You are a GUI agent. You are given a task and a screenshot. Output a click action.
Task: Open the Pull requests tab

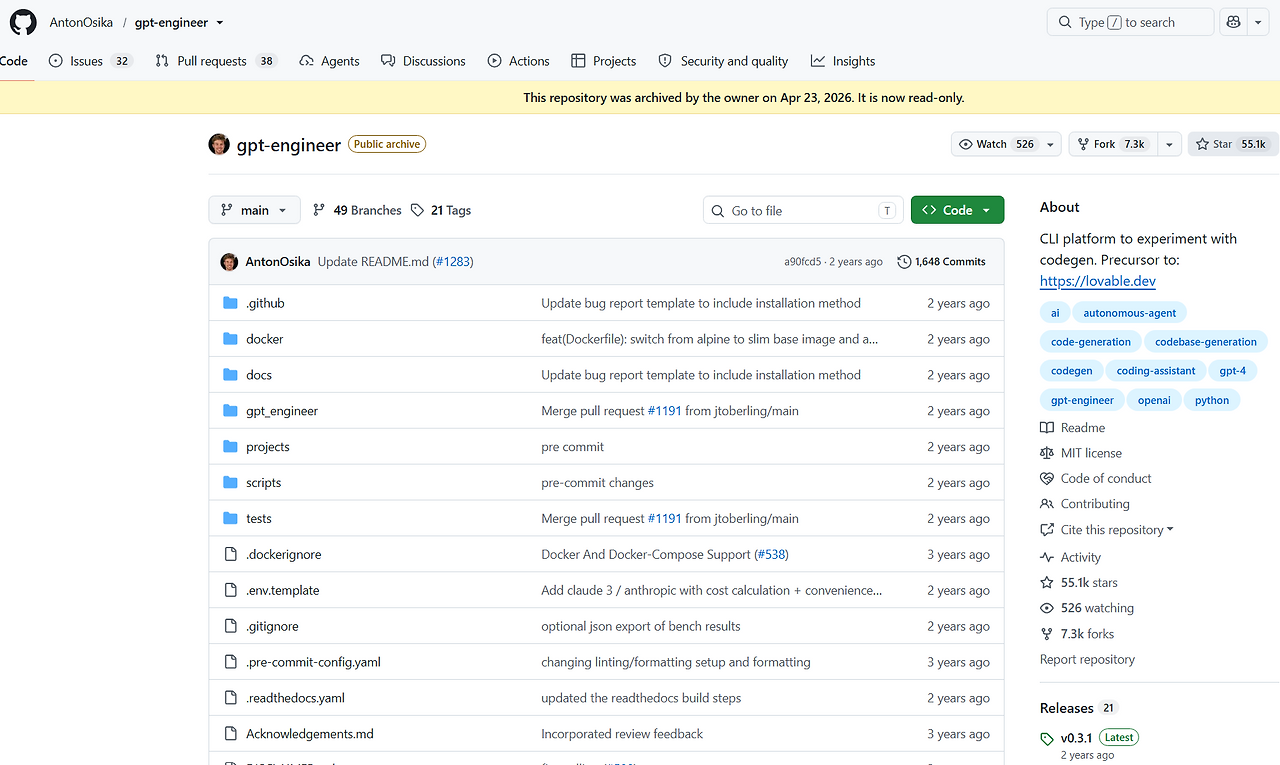(215, 61)
